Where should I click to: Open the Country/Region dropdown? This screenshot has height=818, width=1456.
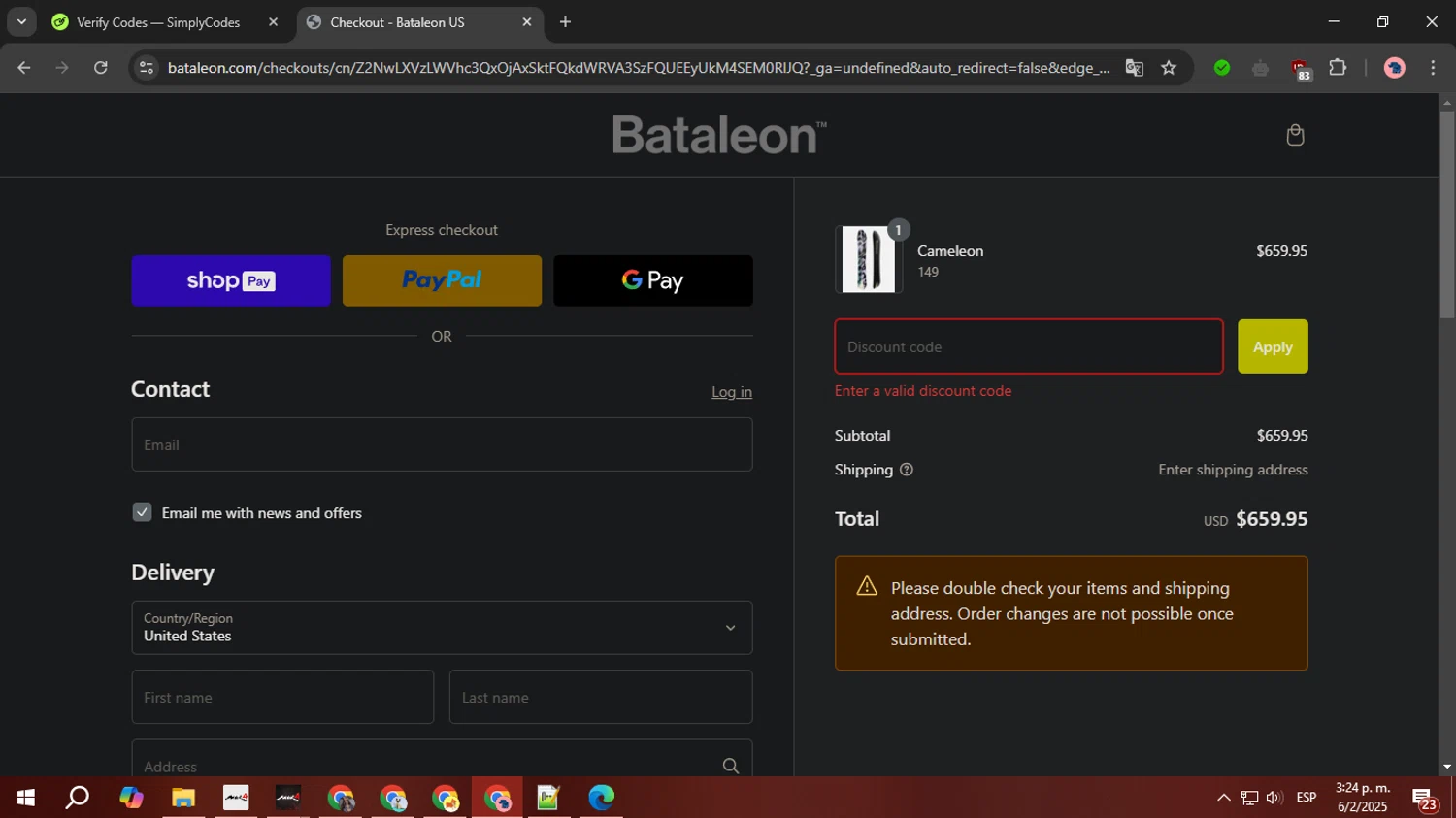(442, 628)
